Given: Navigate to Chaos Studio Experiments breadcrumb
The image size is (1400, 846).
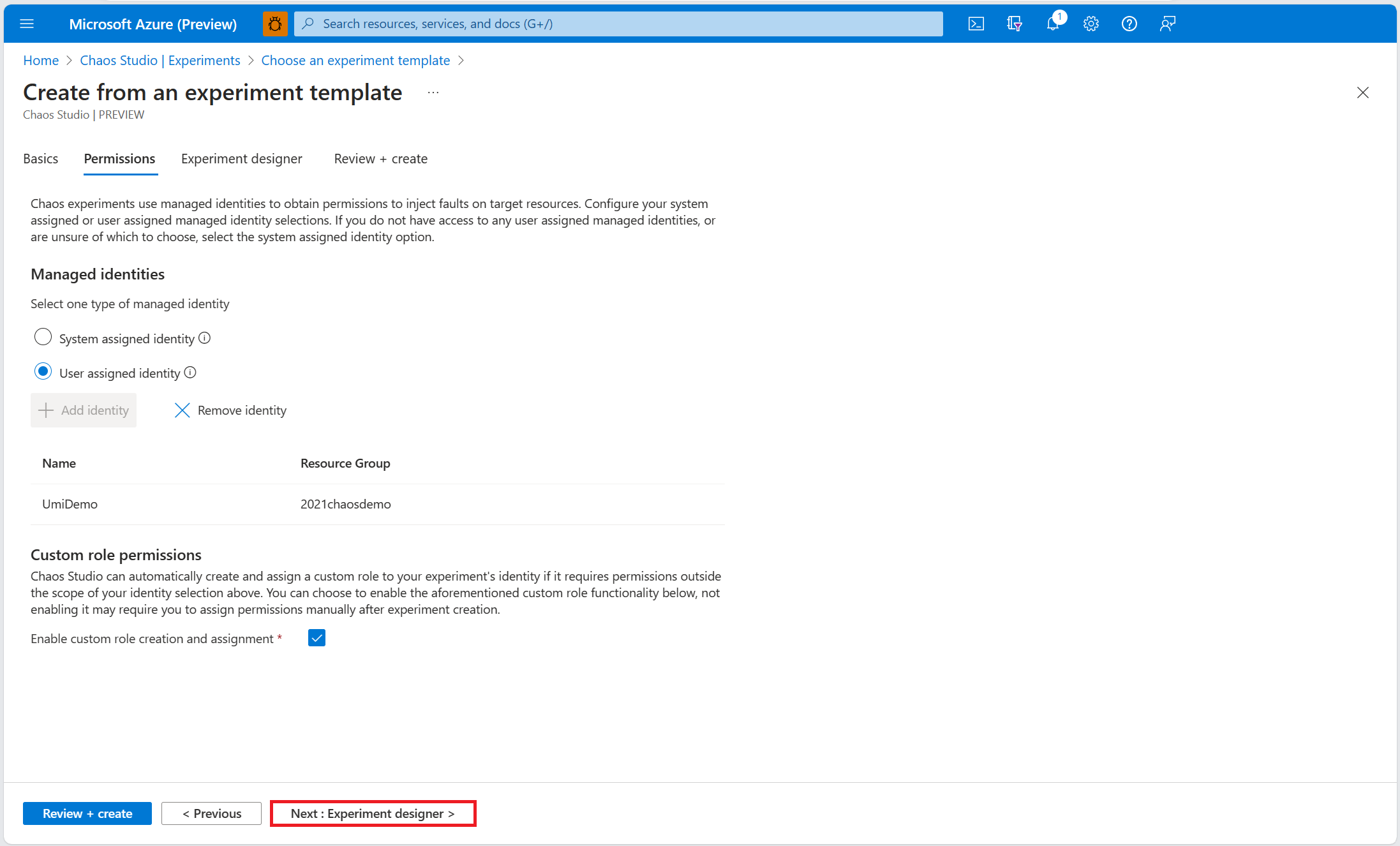Looking at the screenshot, I should [x=160, y=60].
